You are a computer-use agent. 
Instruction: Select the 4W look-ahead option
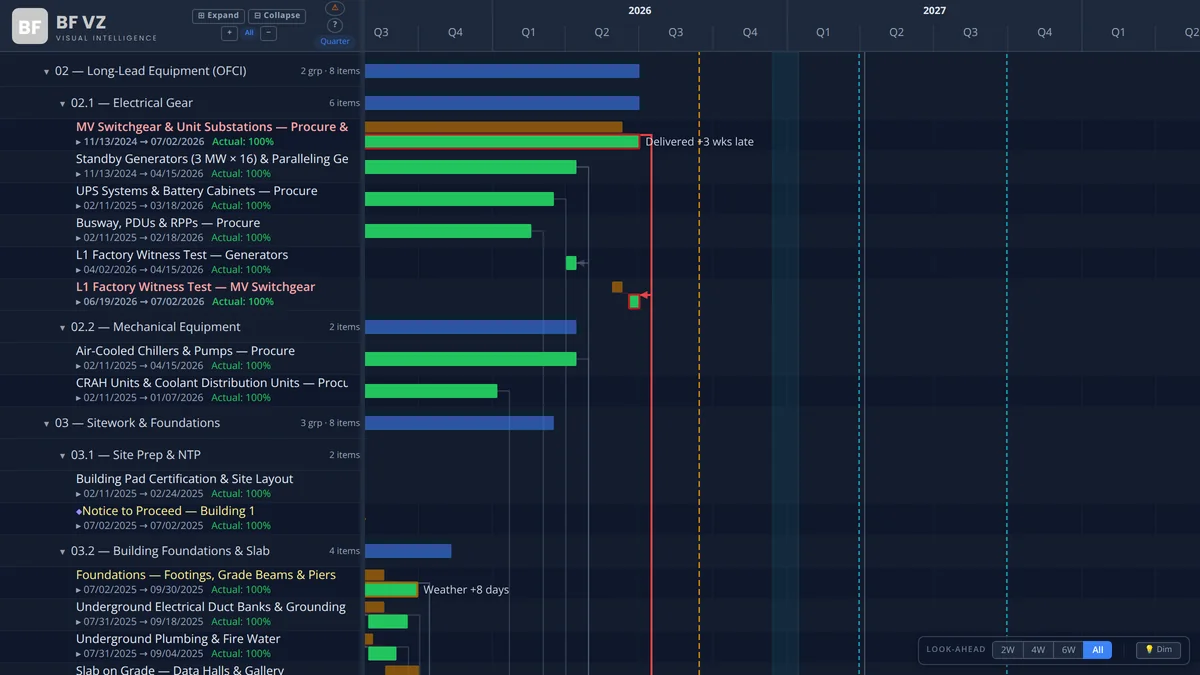(x=1038, y=650)
